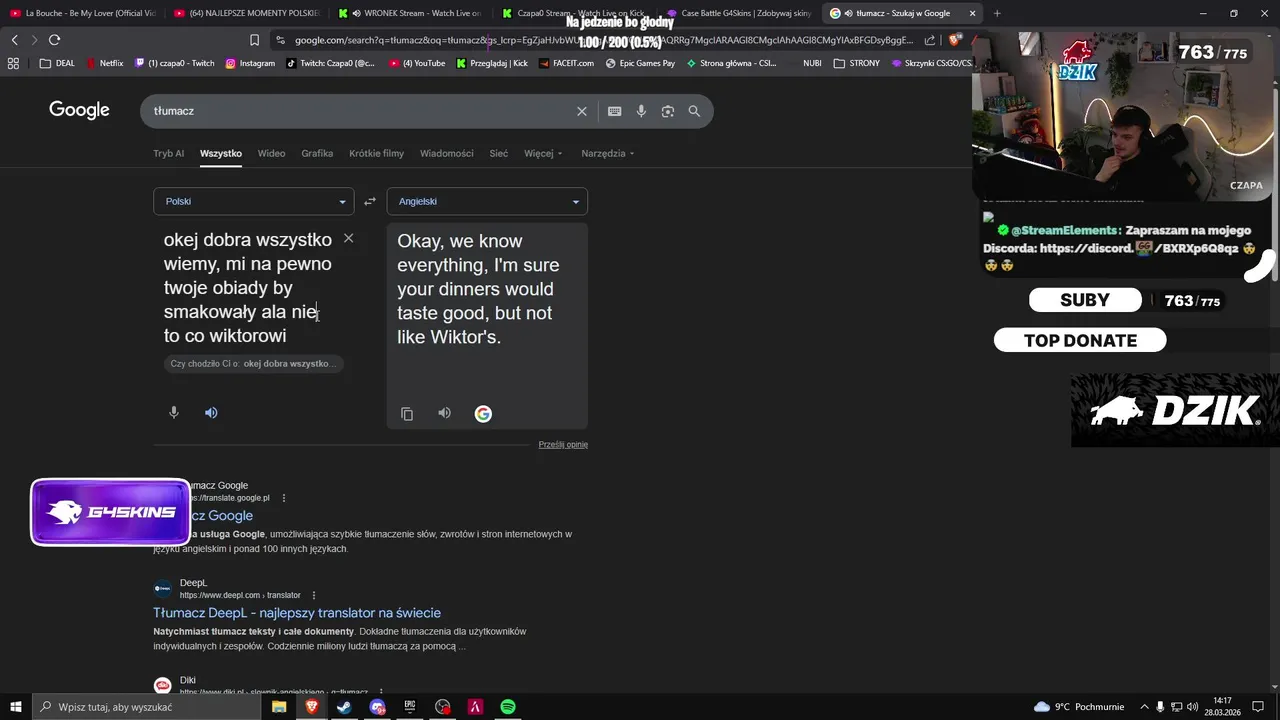Screen dimensions: 1280x720
Task: Open FACEIT.com bookmark
Action: [x=565, y=63]
